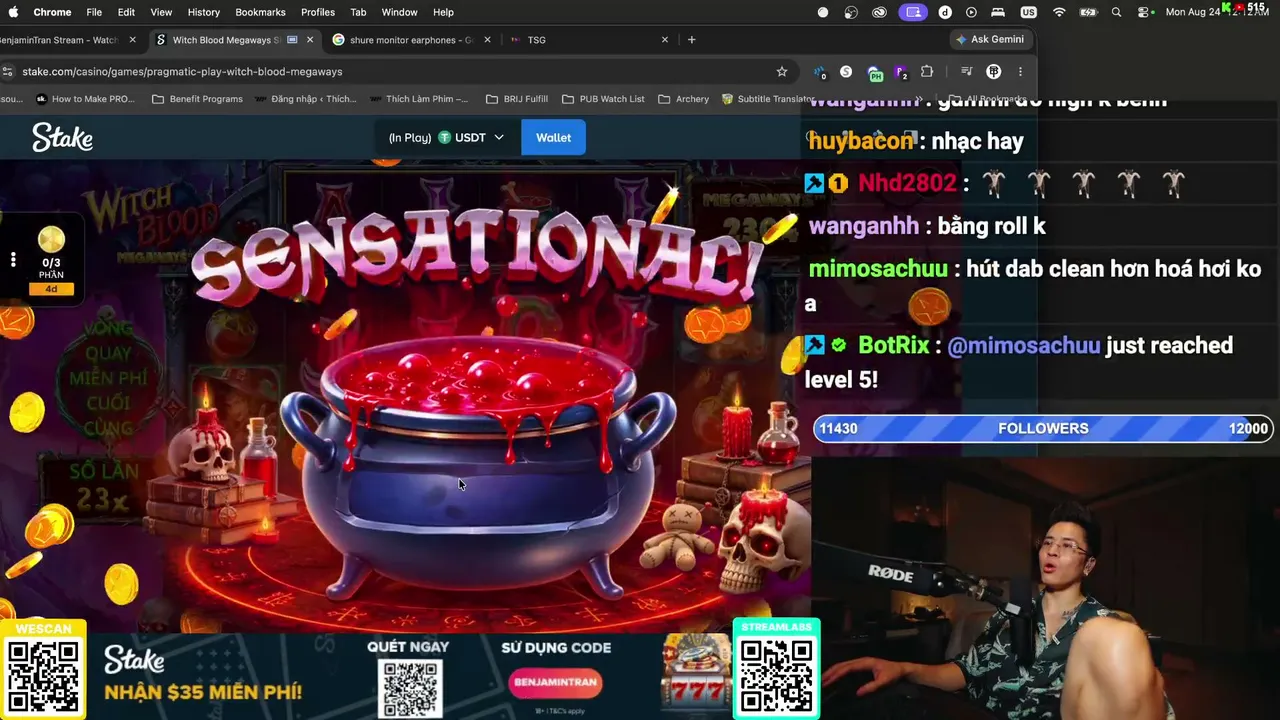
Task: Open the Help menu
Action: tap(443, 12)
